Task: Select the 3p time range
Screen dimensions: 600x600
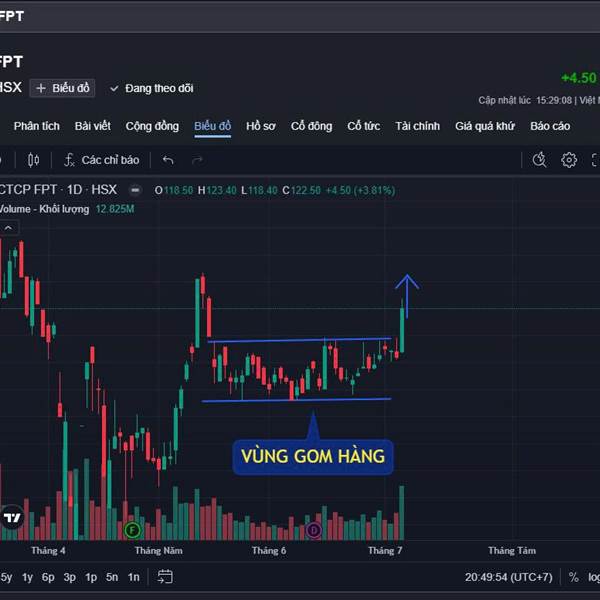Action: (x=69, y=577)
